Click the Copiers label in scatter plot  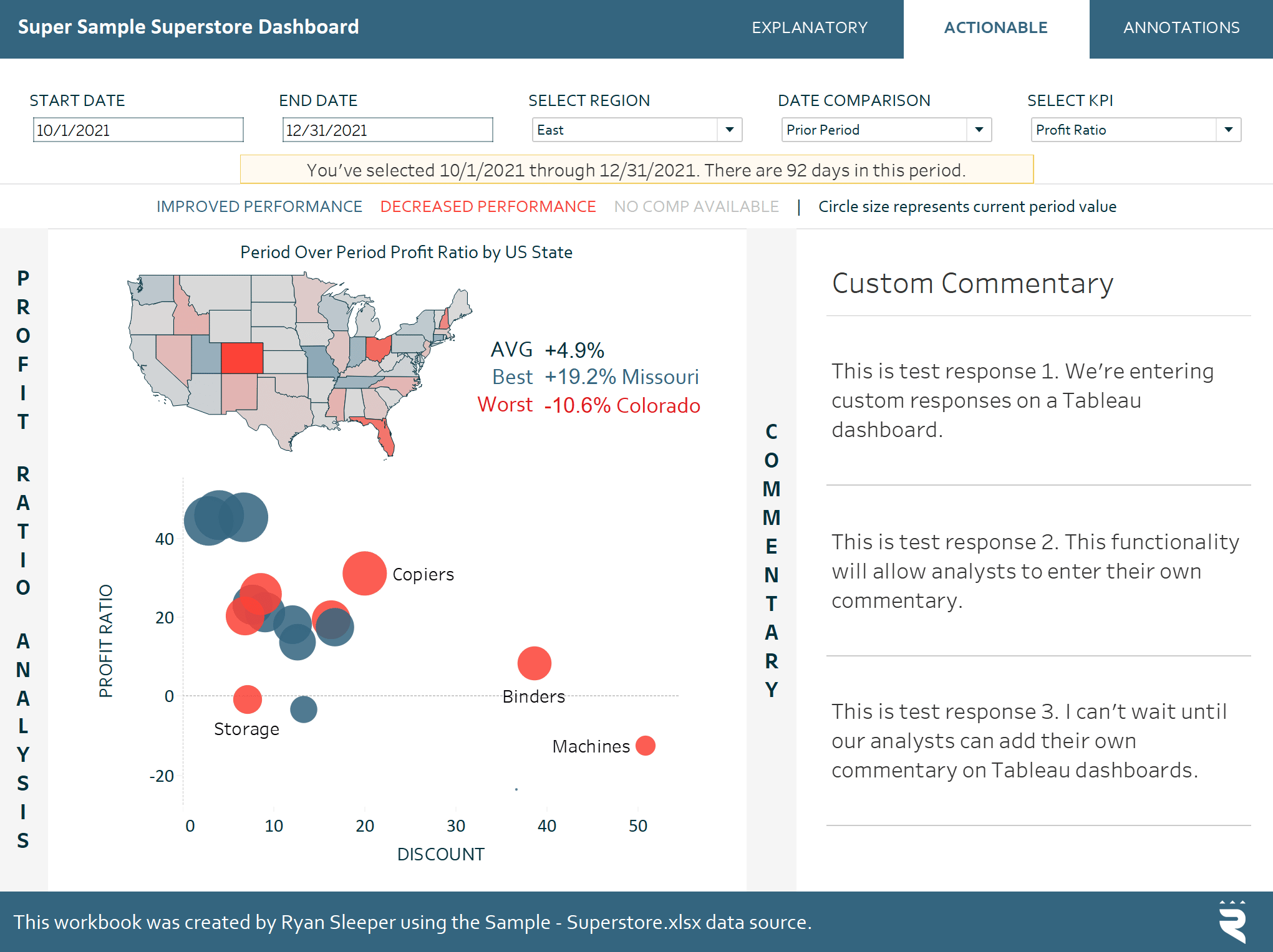[423, 574]
